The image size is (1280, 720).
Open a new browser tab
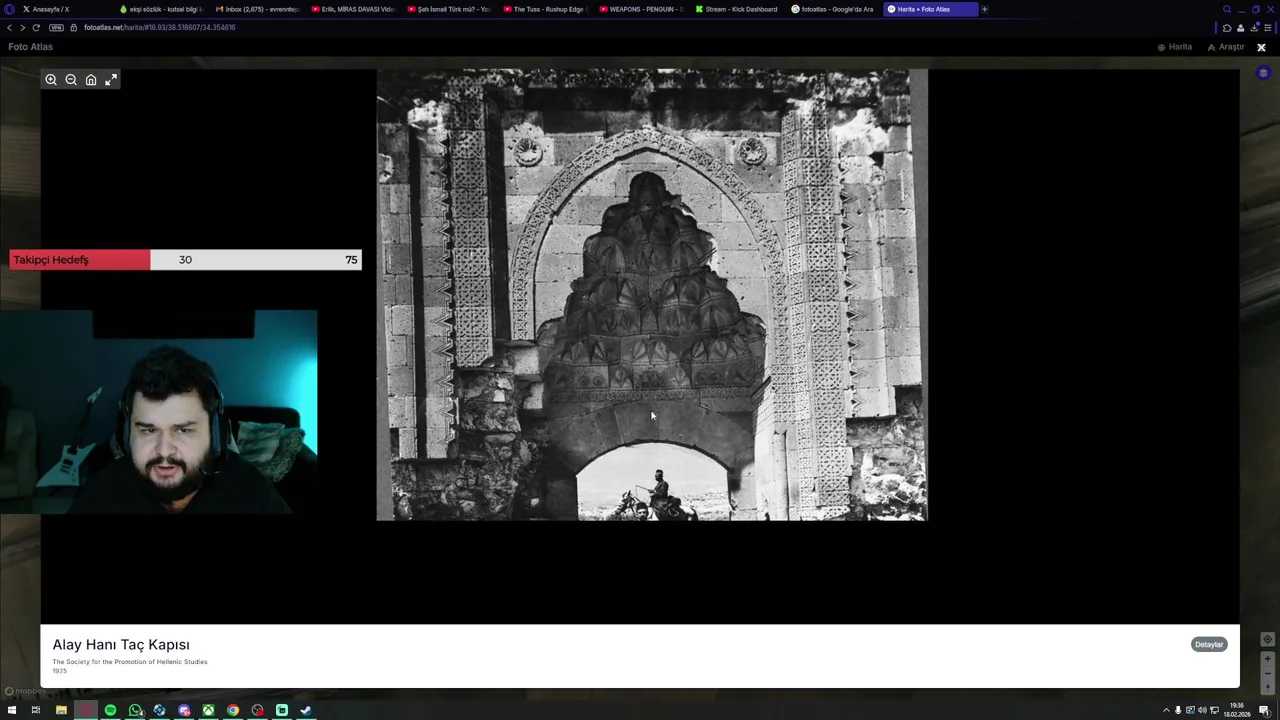click(x=984, y=9)
